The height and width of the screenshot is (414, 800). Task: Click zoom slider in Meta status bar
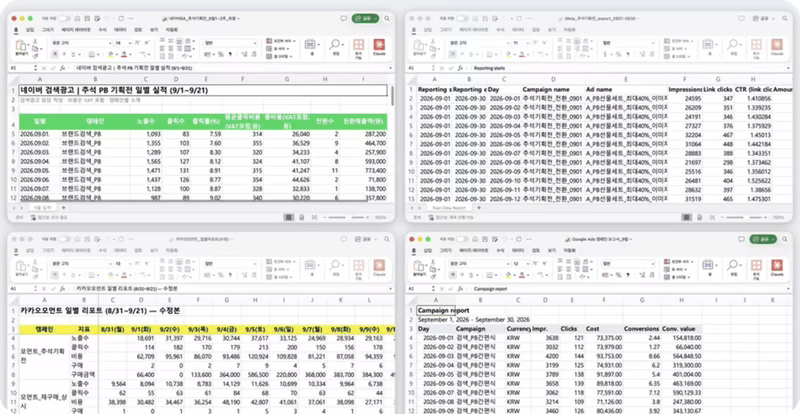pos(742,217)
